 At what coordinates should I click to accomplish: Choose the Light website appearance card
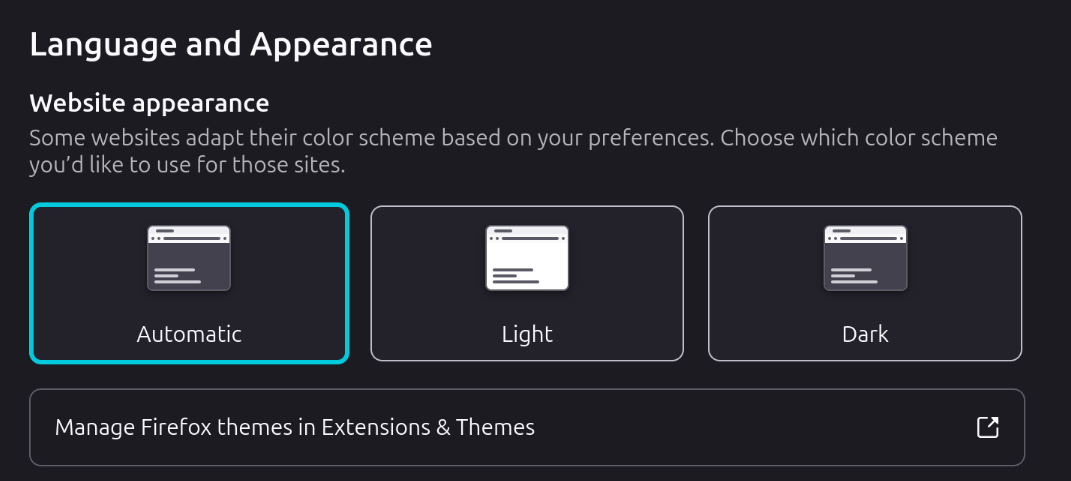(527, 283)
